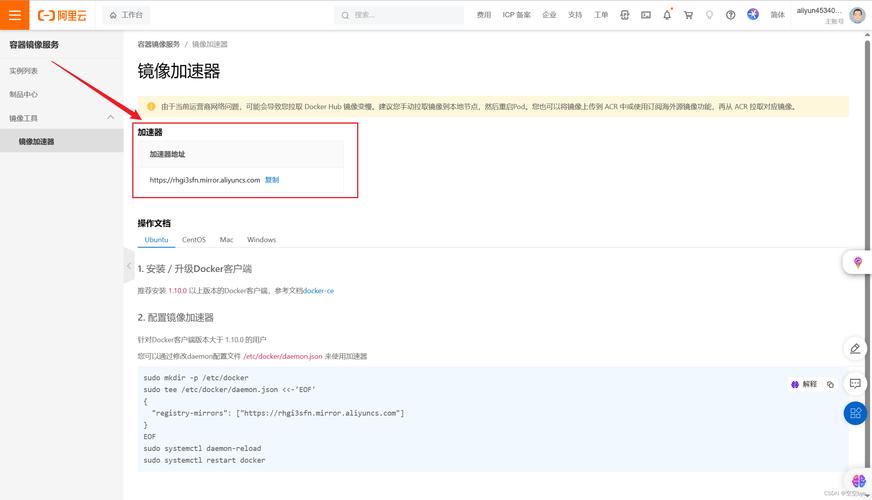This screenshot has height=500, width=872.
Task: Click the 解释 explain code button
Action: click(x=804, y=384)
